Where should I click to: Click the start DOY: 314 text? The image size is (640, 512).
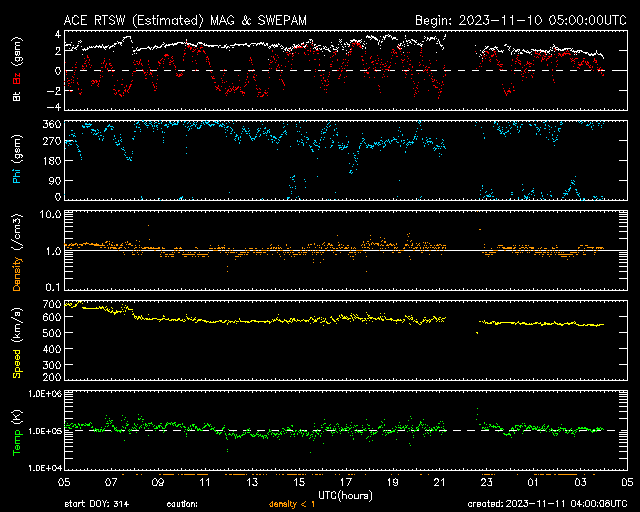tap(98, 503)
